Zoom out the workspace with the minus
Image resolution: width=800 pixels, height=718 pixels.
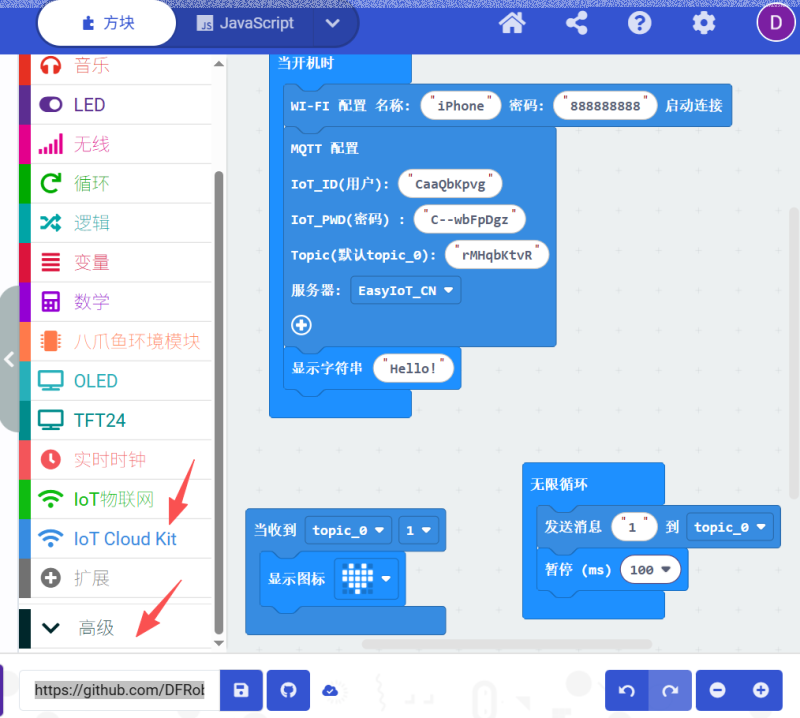718,690
